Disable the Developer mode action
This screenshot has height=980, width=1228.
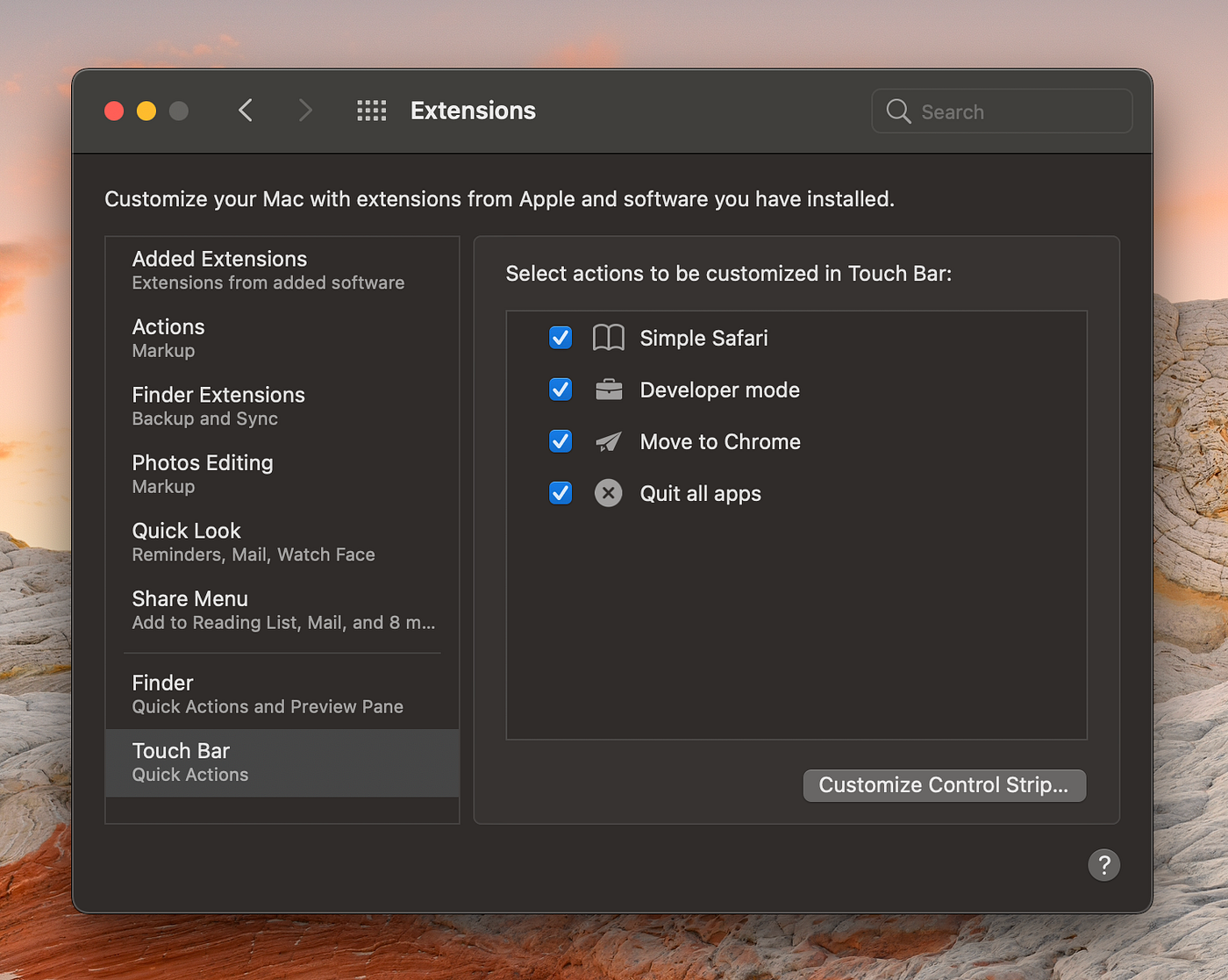pos(560,390)
